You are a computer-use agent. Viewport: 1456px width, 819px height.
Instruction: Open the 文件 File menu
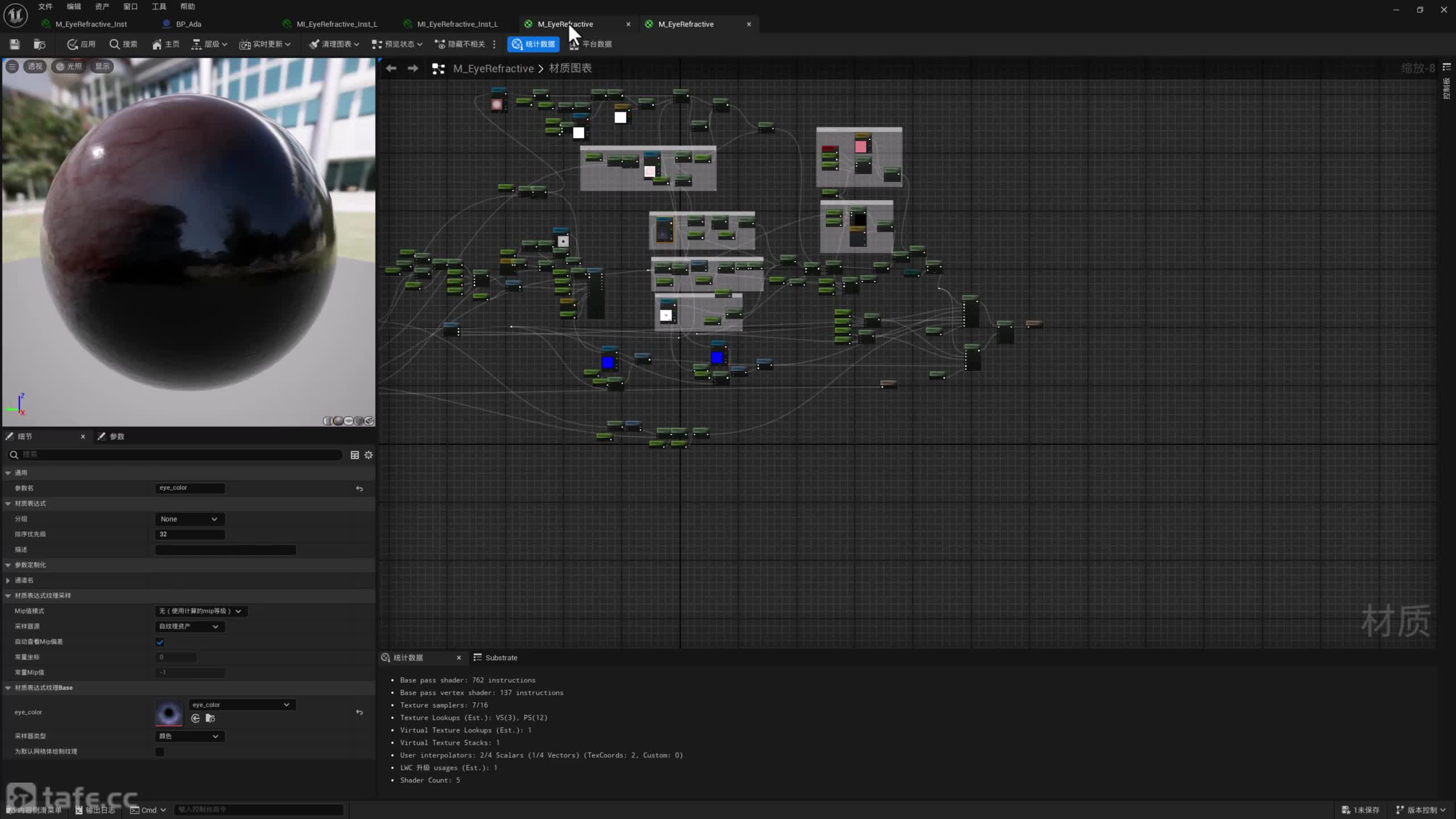(x=45, y=7)
